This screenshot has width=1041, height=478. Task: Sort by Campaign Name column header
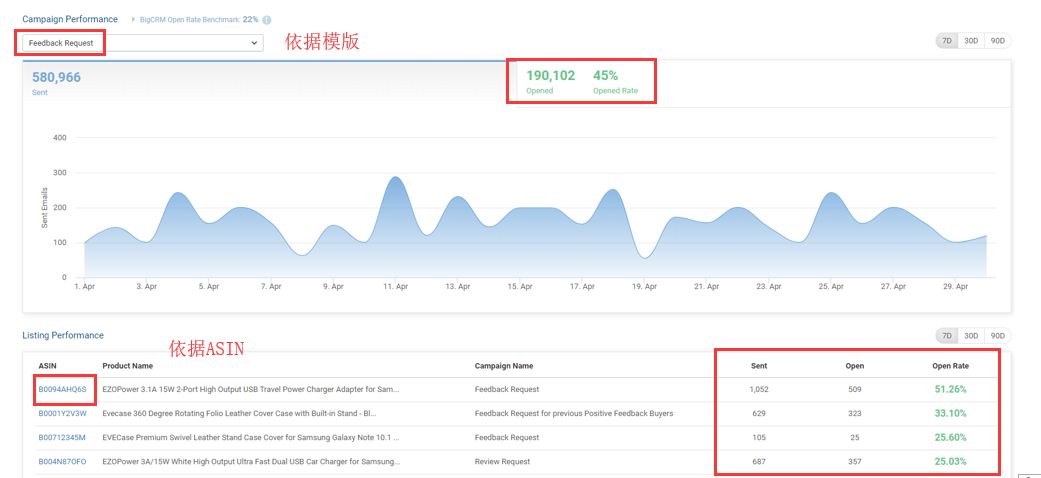pos(504,366)
